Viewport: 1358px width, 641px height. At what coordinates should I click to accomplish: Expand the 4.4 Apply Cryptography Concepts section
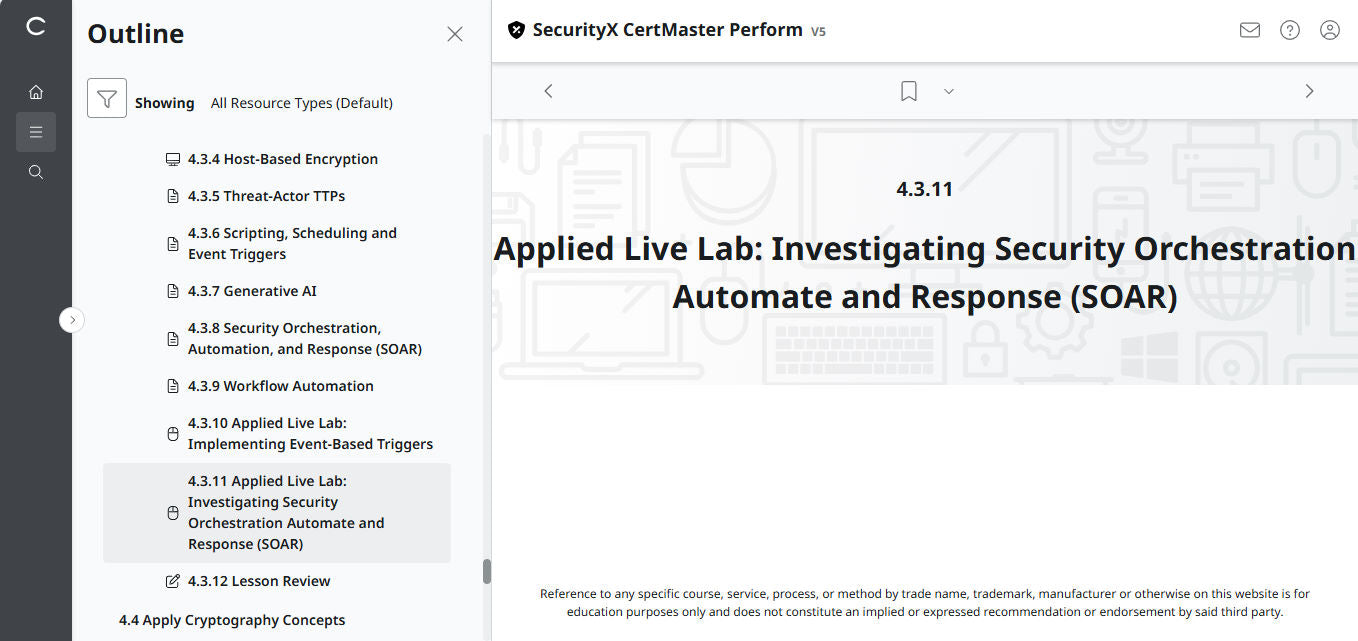(x=231, y=620)
